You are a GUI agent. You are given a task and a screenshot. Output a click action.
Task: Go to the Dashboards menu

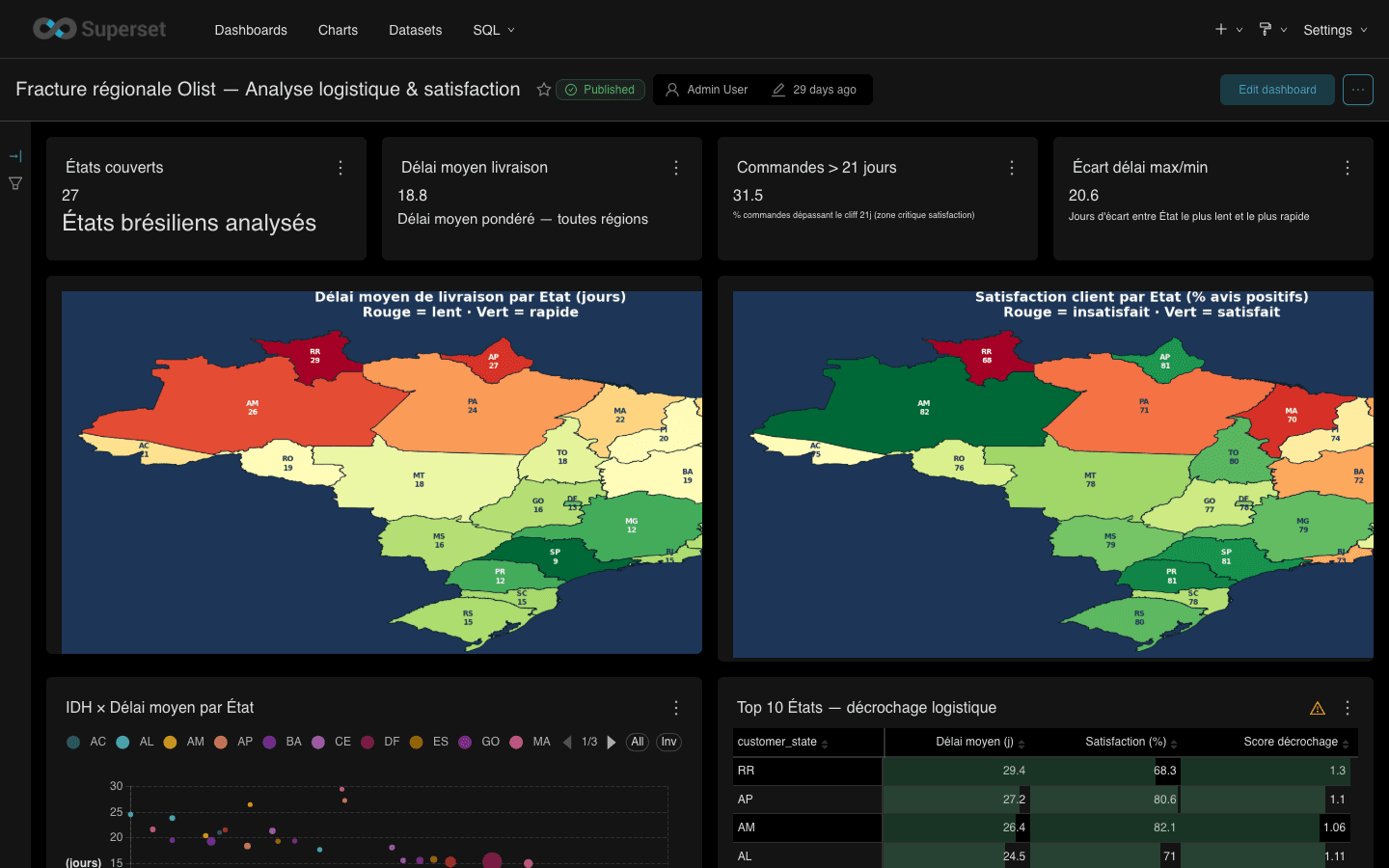251,30
